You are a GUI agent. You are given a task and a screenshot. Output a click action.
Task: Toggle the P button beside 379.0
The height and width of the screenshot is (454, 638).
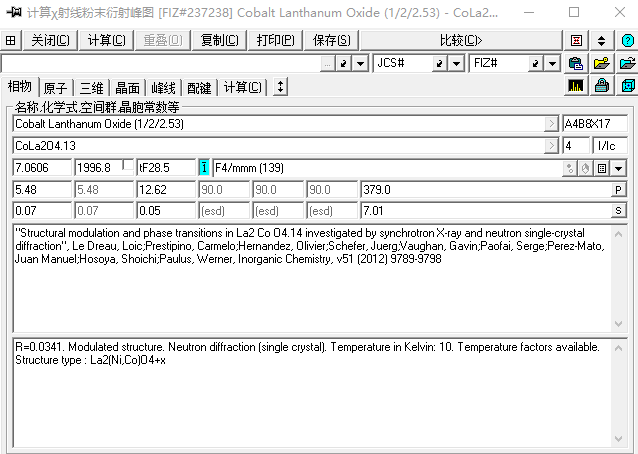pyautogui.click(x=618, y=190)
